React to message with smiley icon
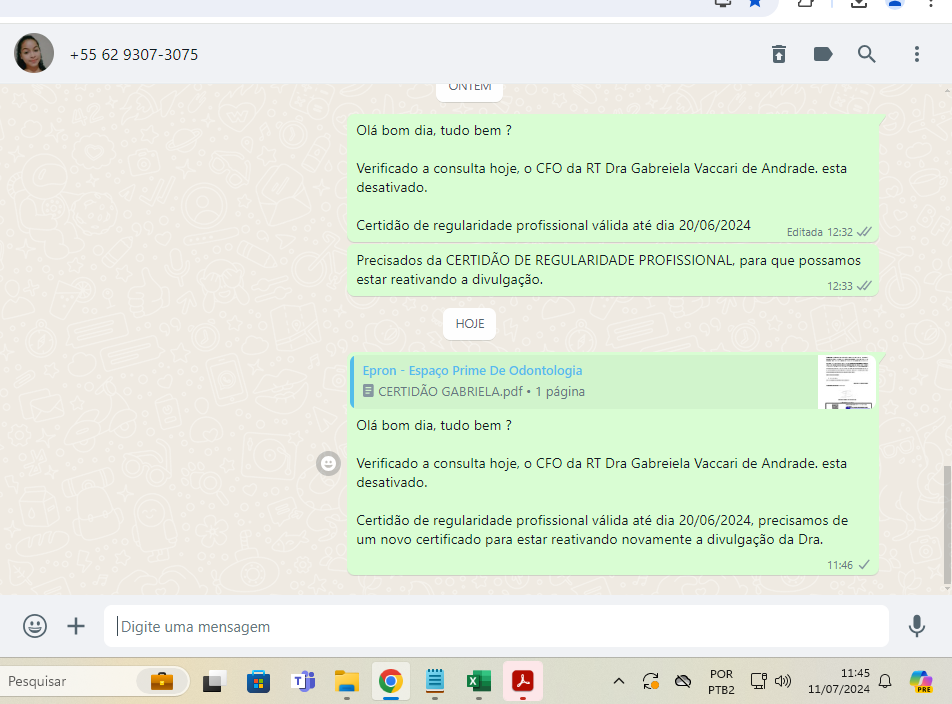This screenshot has width=952, height=704. click(328, 464)
